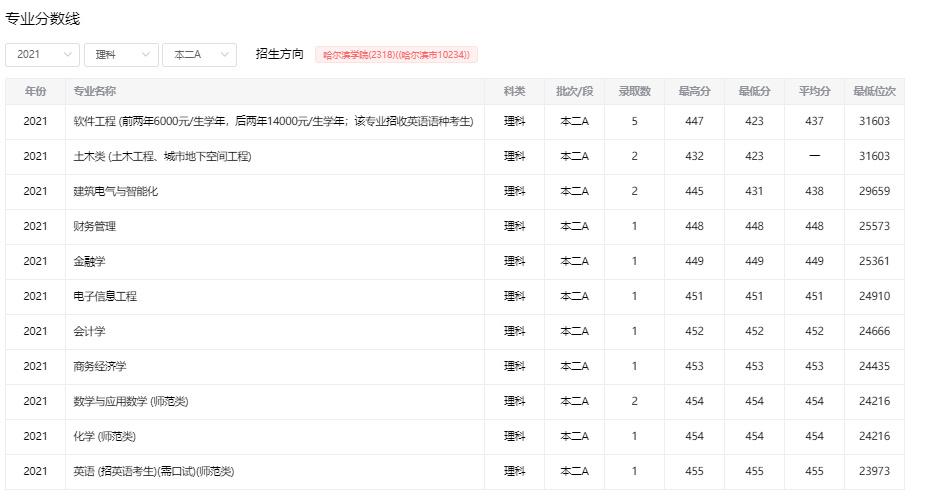Open the 本二A batch dropdown
Screen dimensions: 942x502
point(199,55)
